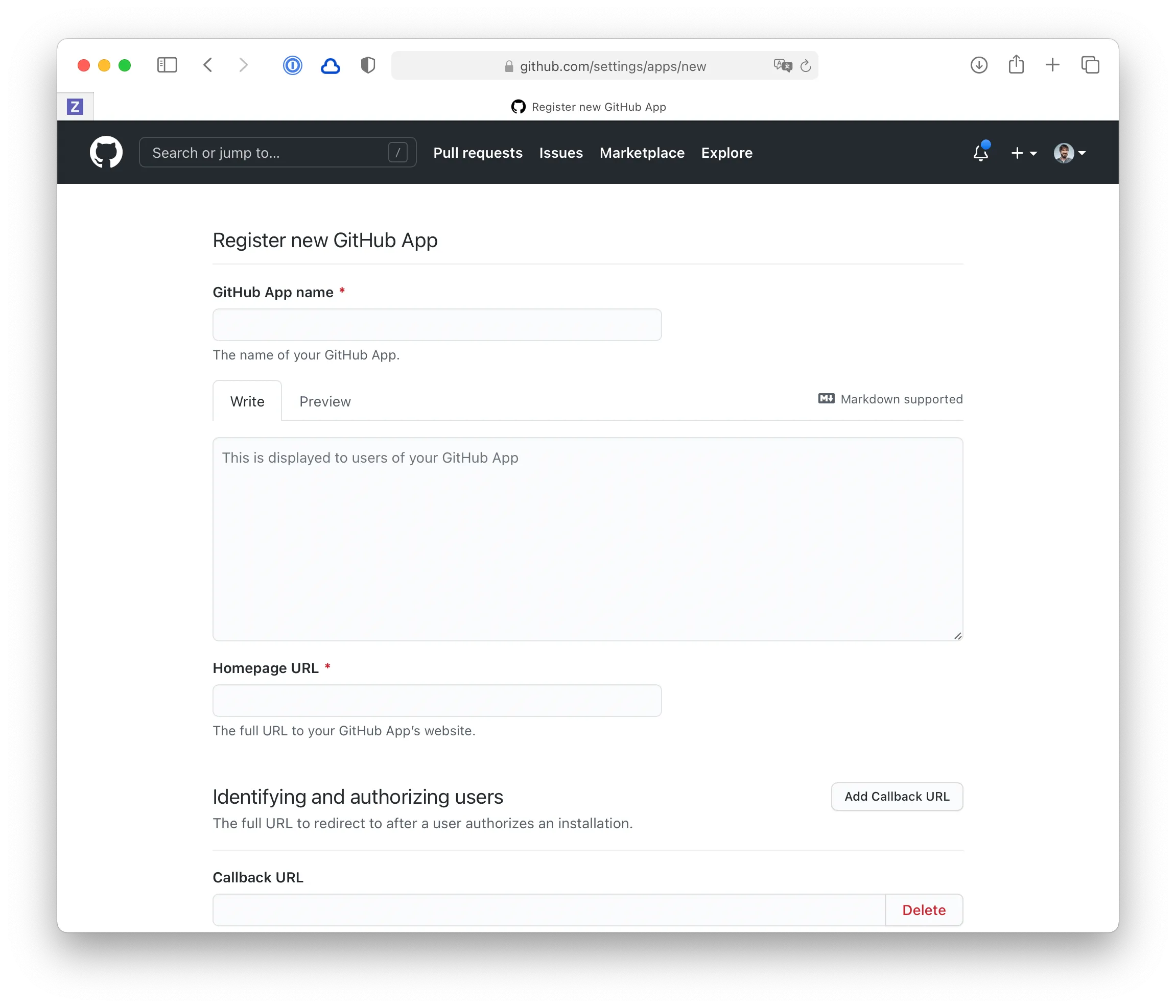Show downloads with the download icon
This screenshot has height=1008, width=1176.
pos(978,65)
